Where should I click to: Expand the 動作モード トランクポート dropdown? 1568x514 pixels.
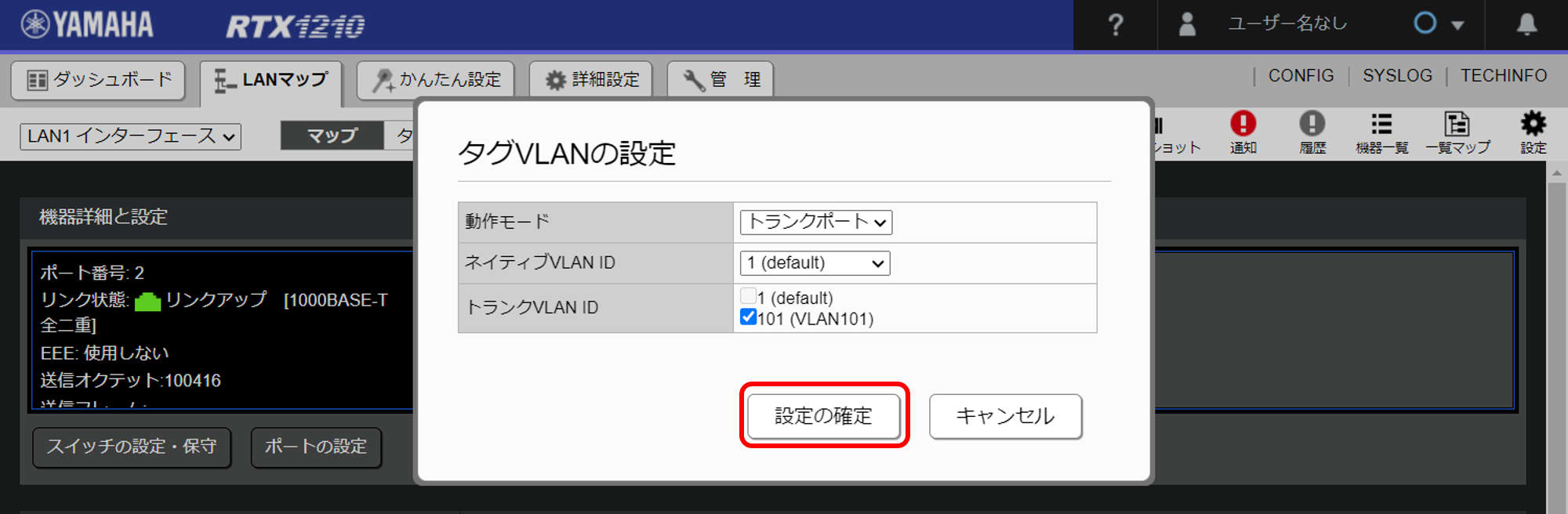click(815, 223)
